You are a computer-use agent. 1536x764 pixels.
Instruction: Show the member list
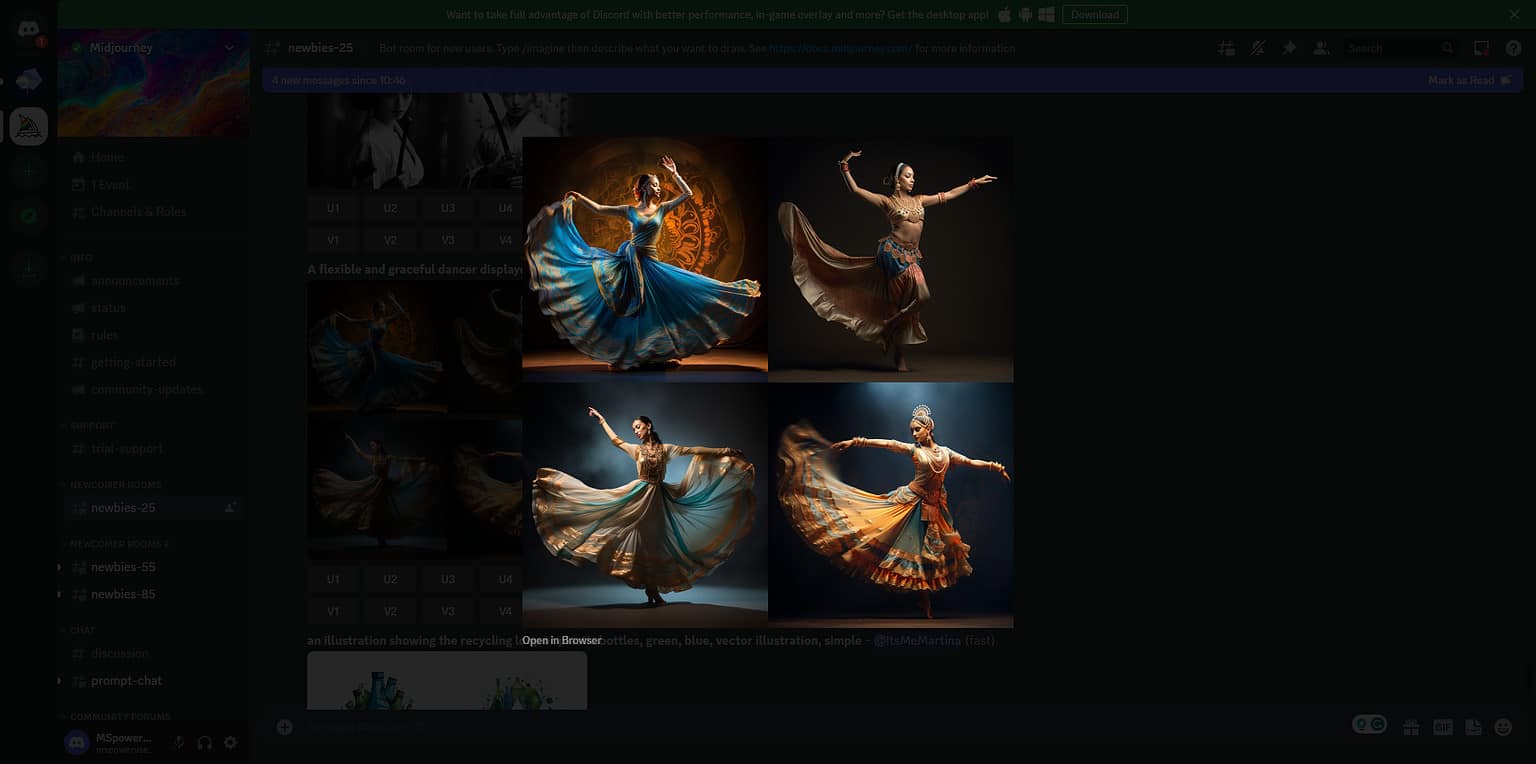click(x=1321, y=47)
